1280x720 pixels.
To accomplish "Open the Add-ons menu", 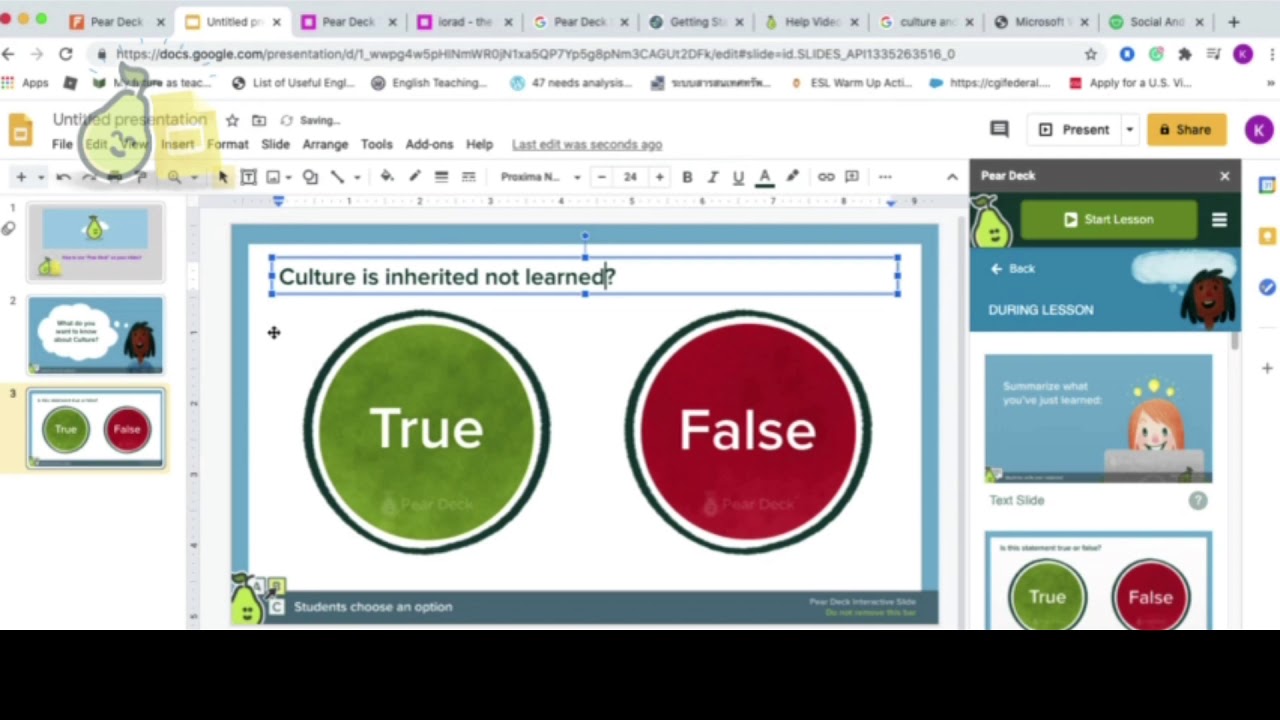I will (x=429, y=144).
